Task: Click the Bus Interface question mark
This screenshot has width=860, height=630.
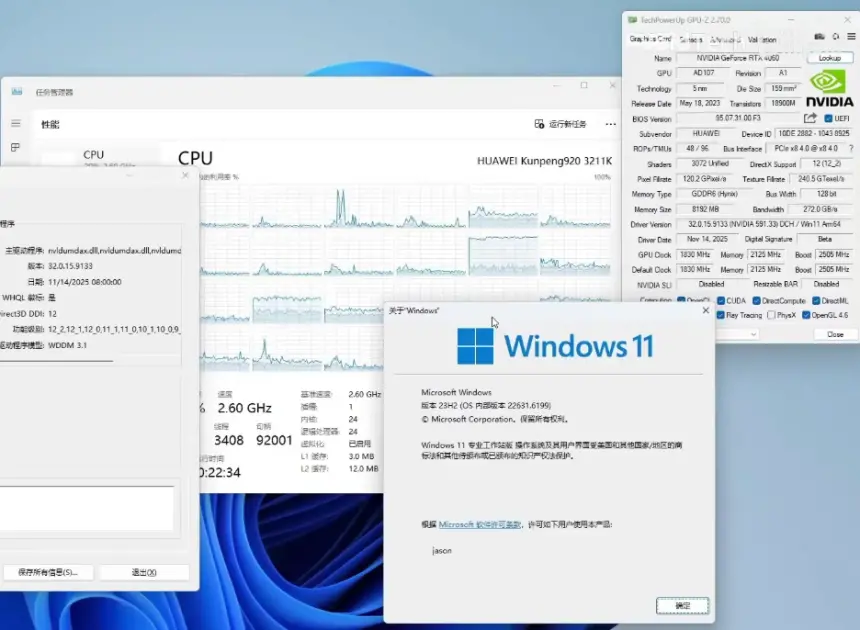Action: [851, 149]
